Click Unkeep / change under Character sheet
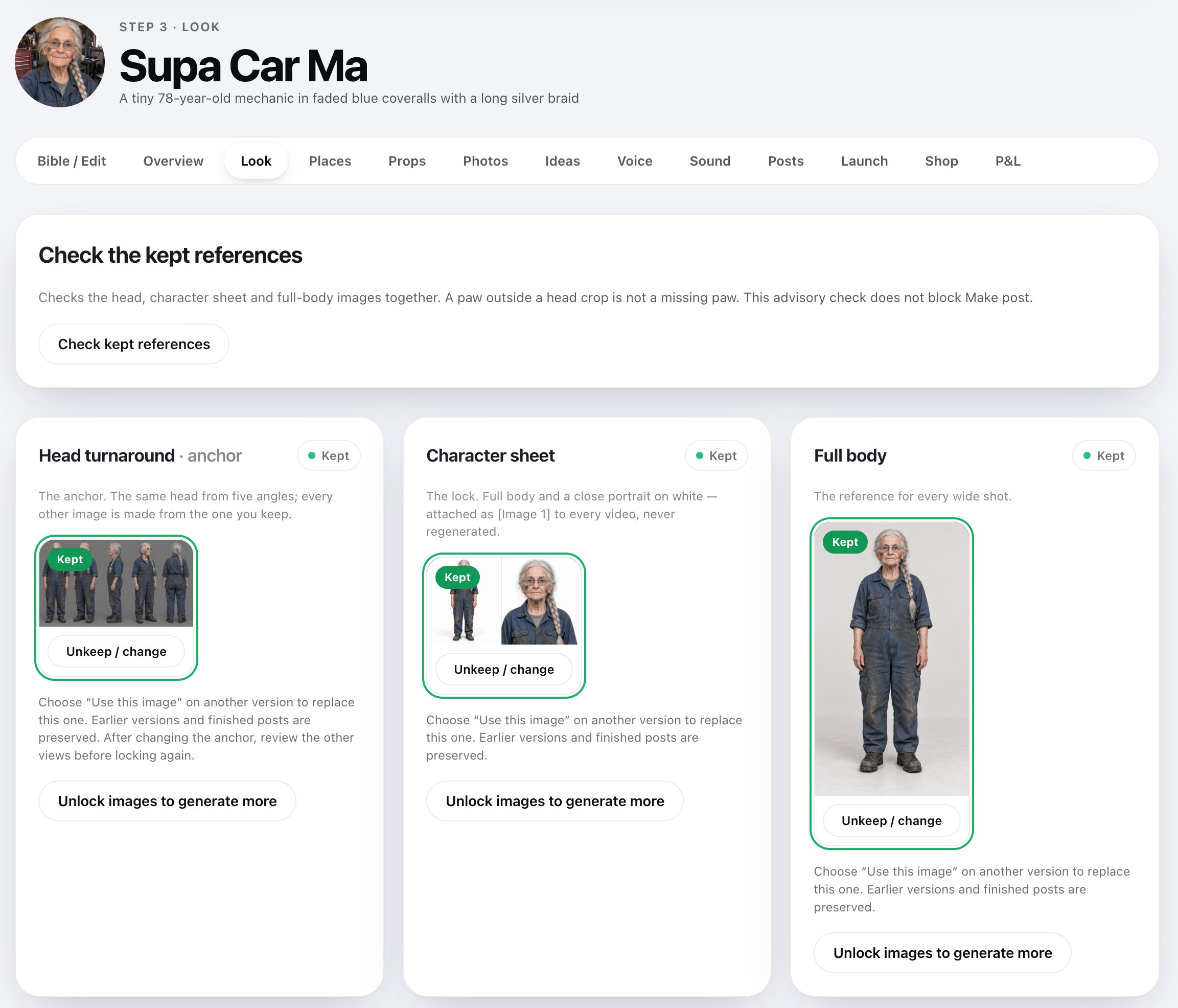The image size is (1178, 1008). [504, 669]
